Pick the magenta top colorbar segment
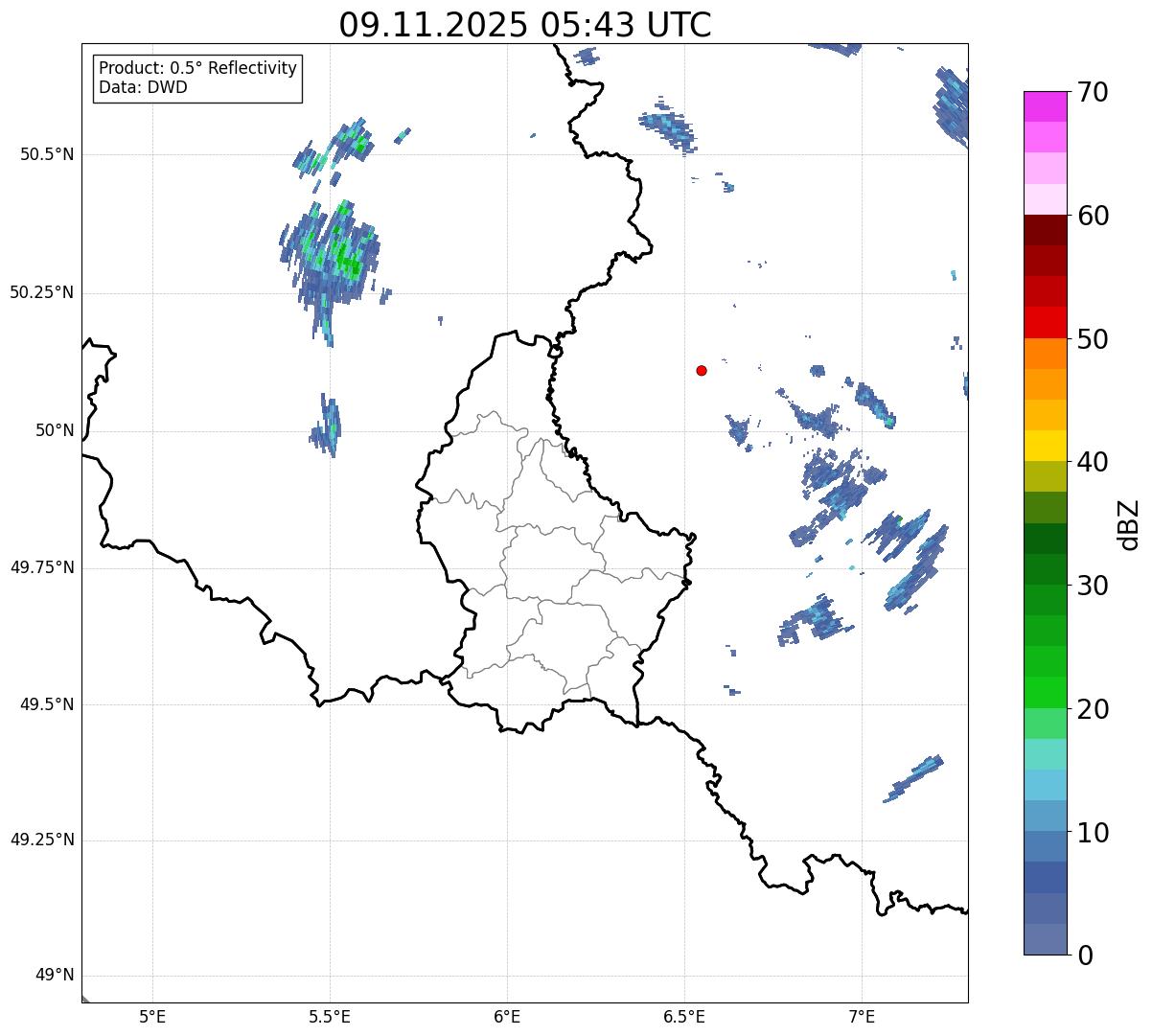Image resolution: width=1152 pixels, height=1036 pixels. pos(1045,106)
